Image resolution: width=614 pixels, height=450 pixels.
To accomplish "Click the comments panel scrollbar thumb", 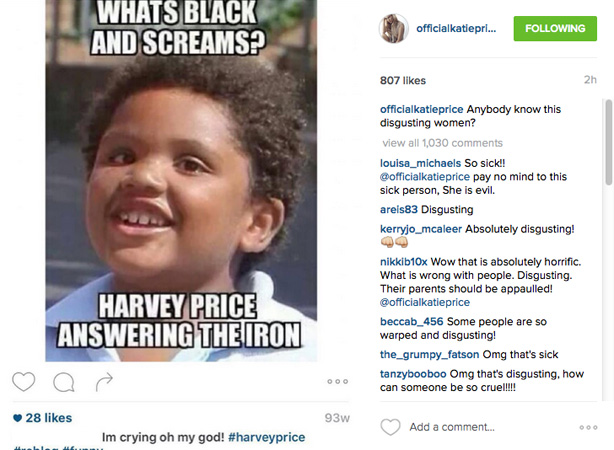I will pyautogui.click(x=609, y=142).
